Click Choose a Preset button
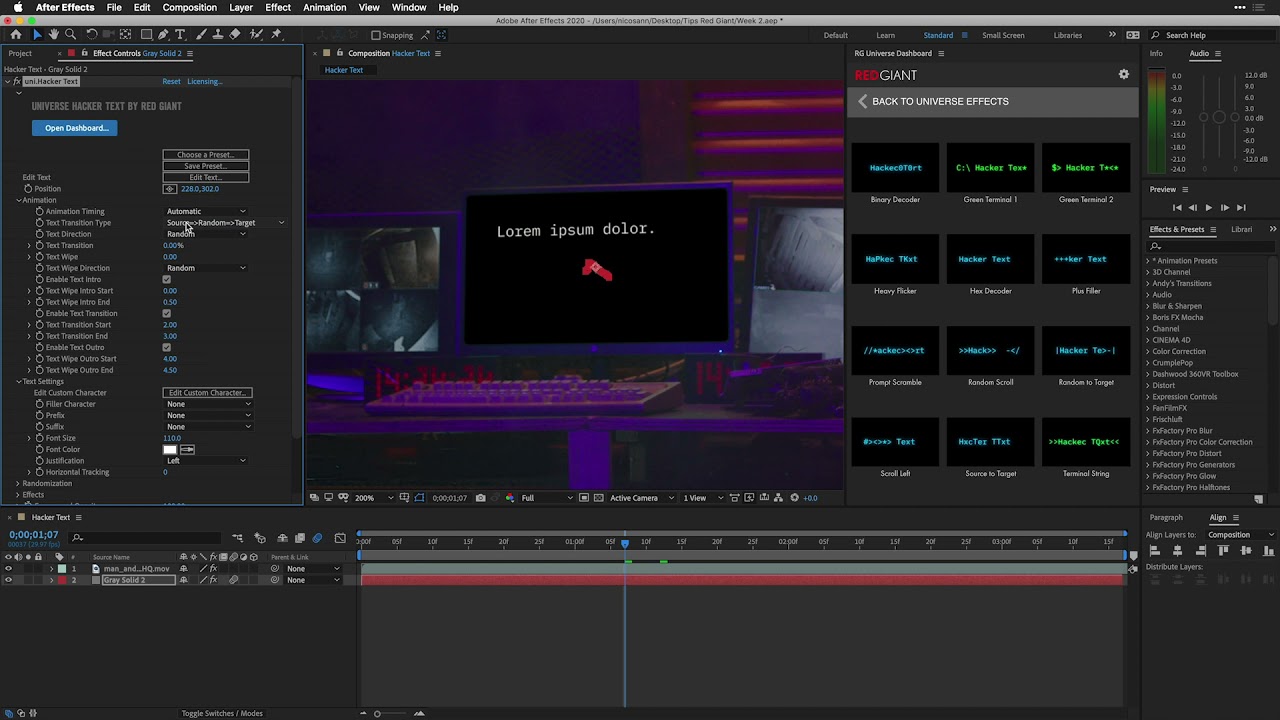The image size is (1280, 720). (x=205, y=155)
